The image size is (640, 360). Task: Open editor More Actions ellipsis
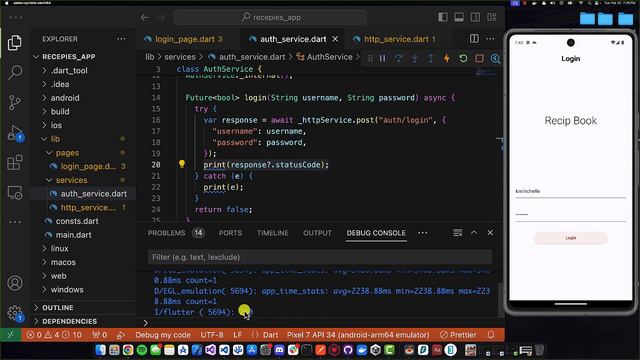[x=490, y=39]
